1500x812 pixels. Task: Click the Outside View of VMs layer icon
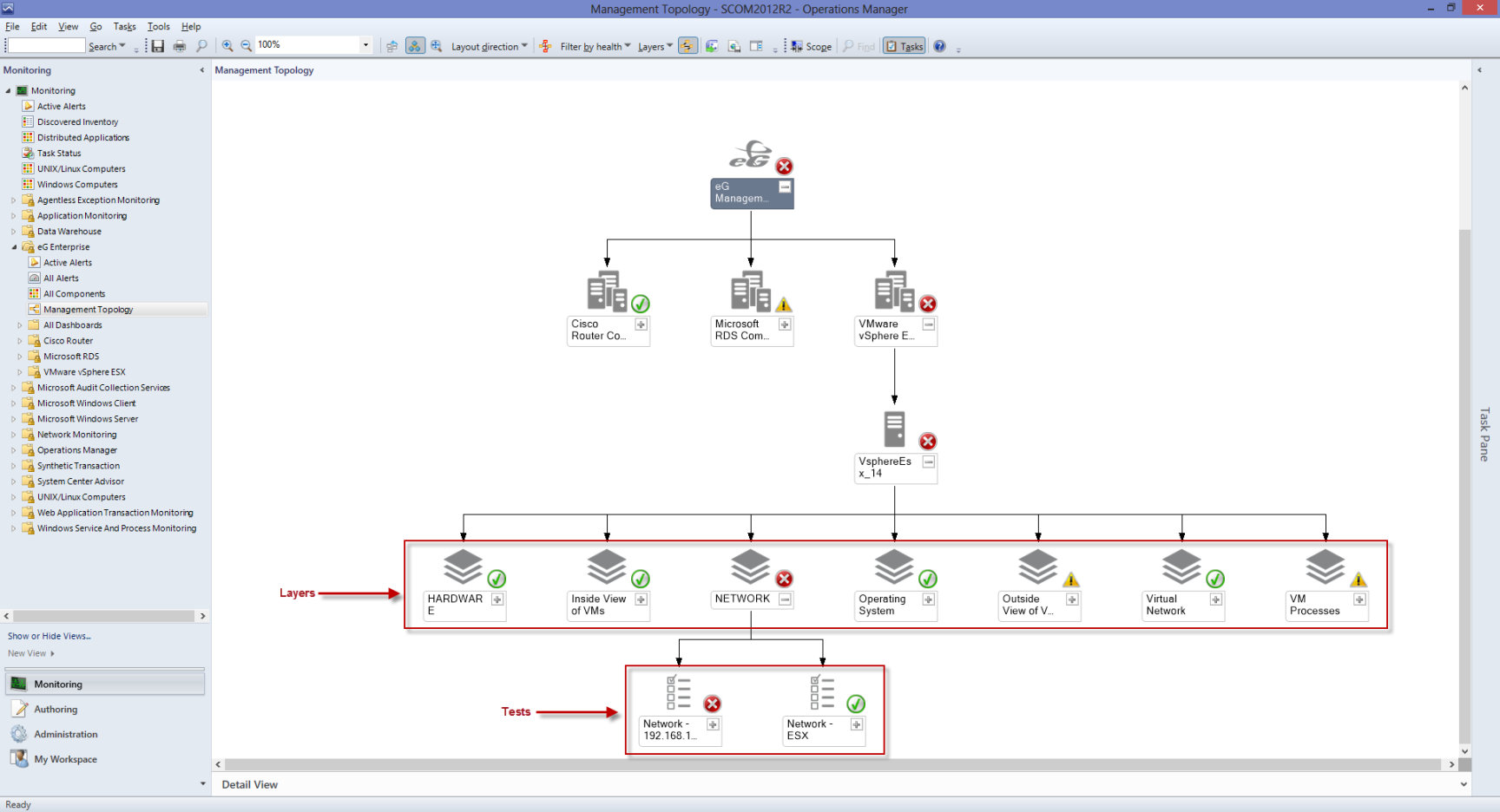1037,567
